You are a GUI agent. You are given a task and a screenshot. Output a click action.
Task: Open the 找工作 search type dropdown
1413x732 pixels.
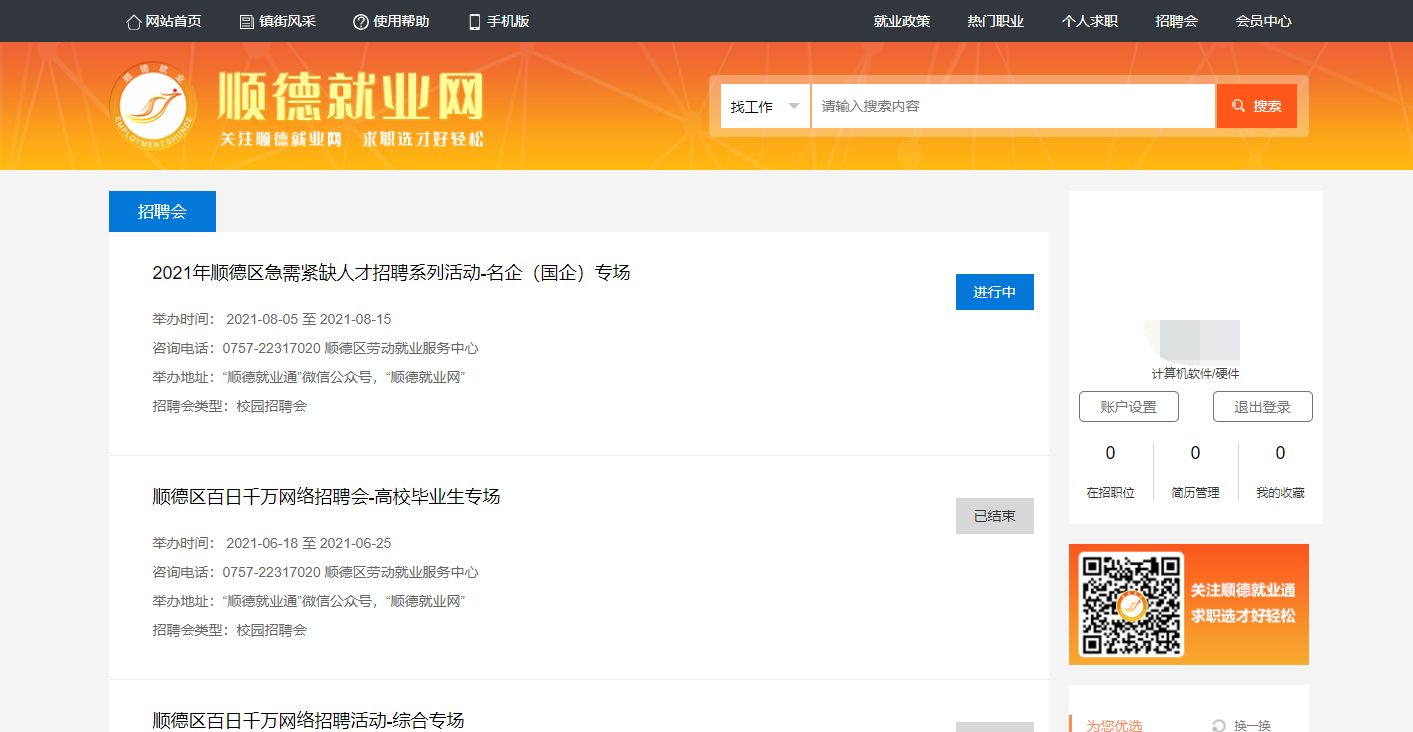(765, 106)
